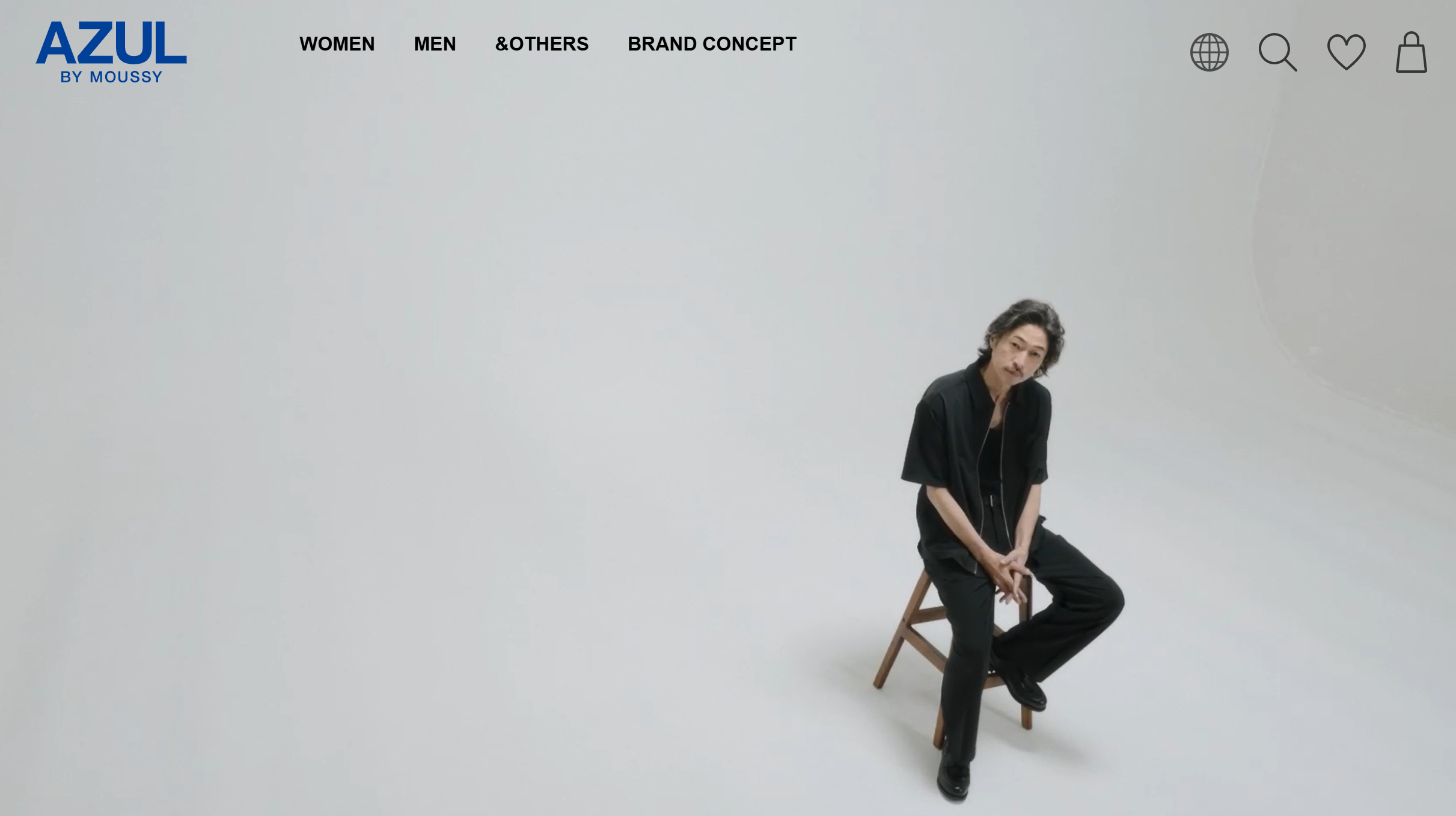Change region using the globe icon
The height and width of the screenshot is (816, 1456).
point(1209,52)
